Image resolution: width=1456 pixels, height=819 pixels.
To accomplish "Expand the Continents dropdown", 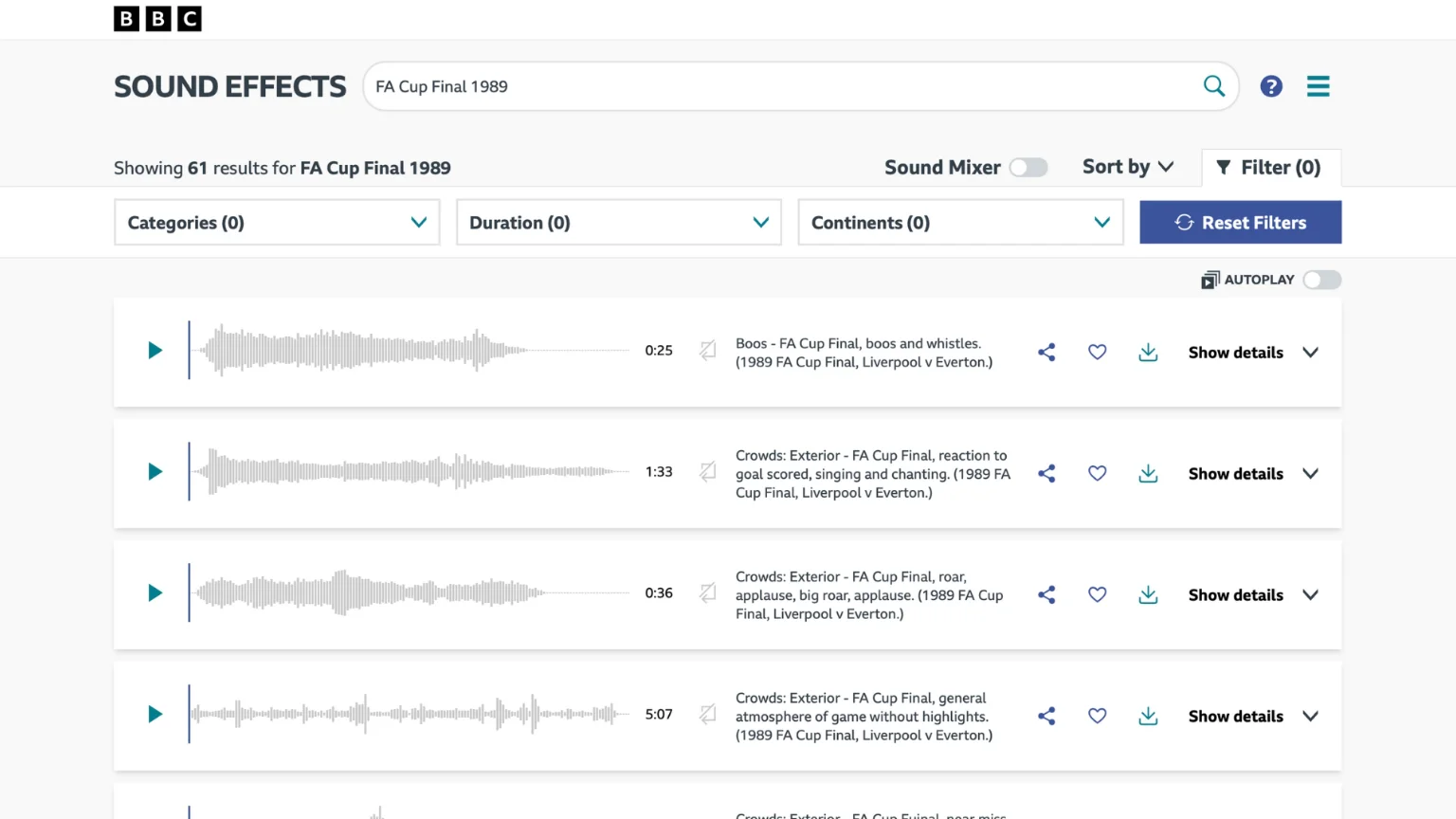I will (x=960, y=223).
